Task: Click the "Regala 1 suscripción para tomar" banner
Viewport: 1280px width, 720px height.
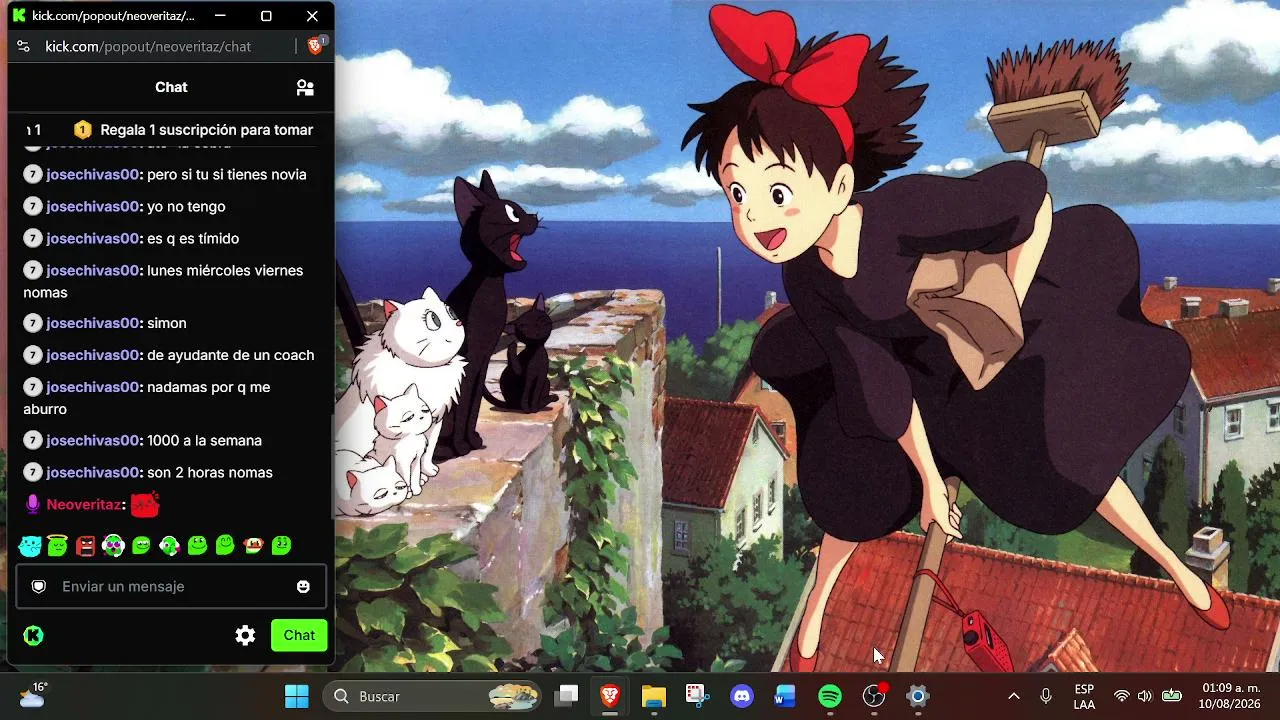Action: (x=194, y=130)
